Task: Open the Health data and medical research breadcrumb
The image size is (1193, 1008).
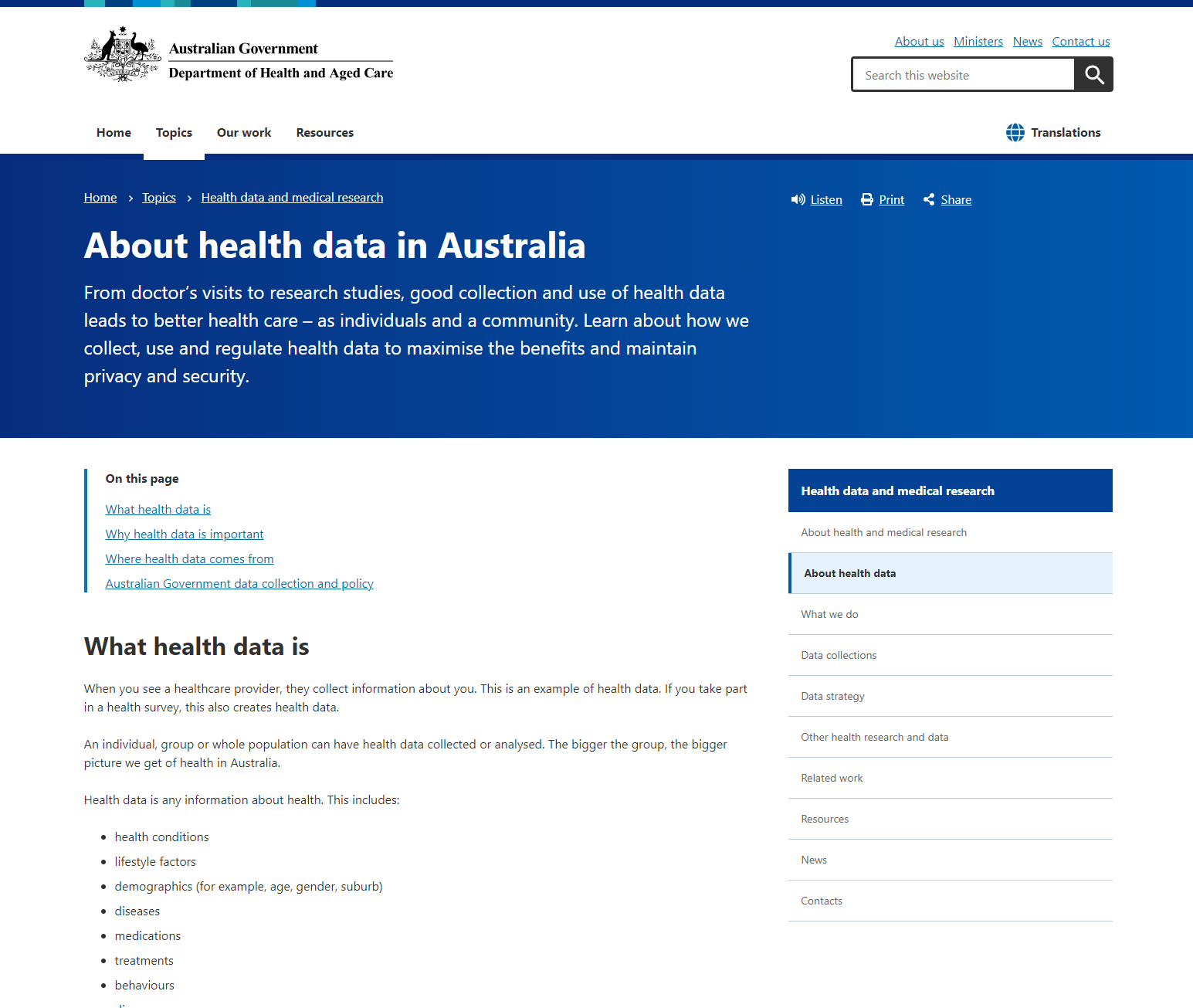Action: pos(292,197)
